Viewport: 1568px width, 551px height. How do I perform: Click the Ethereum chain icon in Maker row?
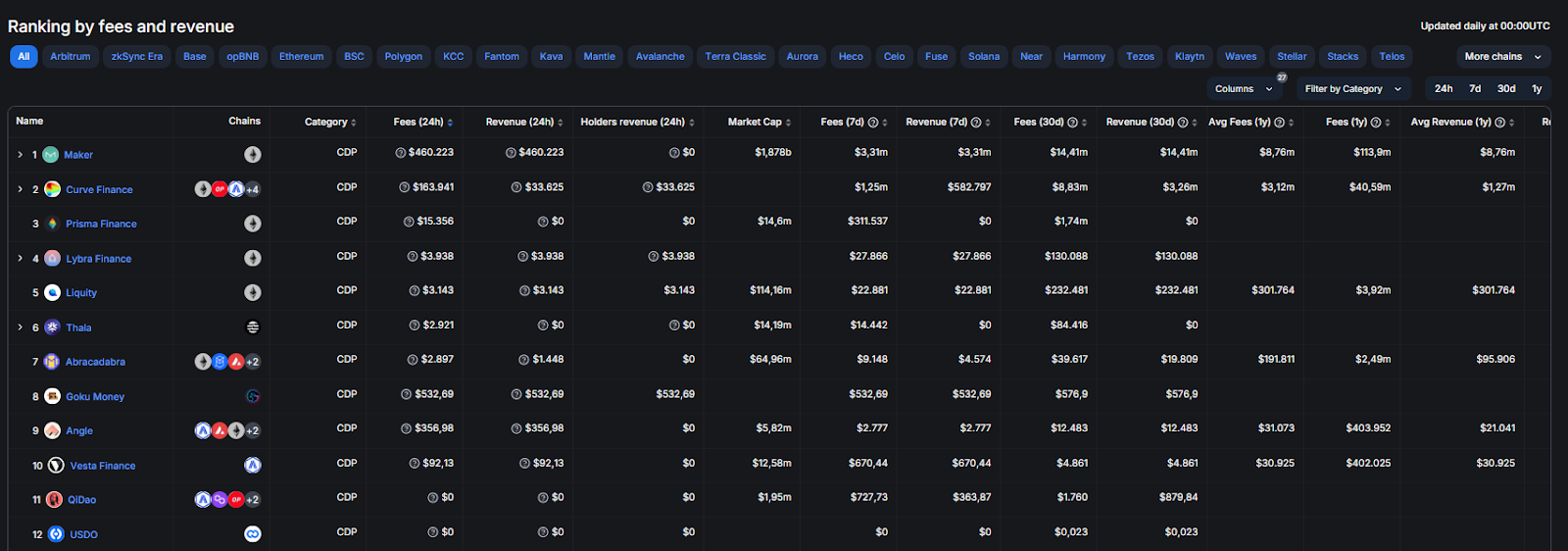coord(253,155)
